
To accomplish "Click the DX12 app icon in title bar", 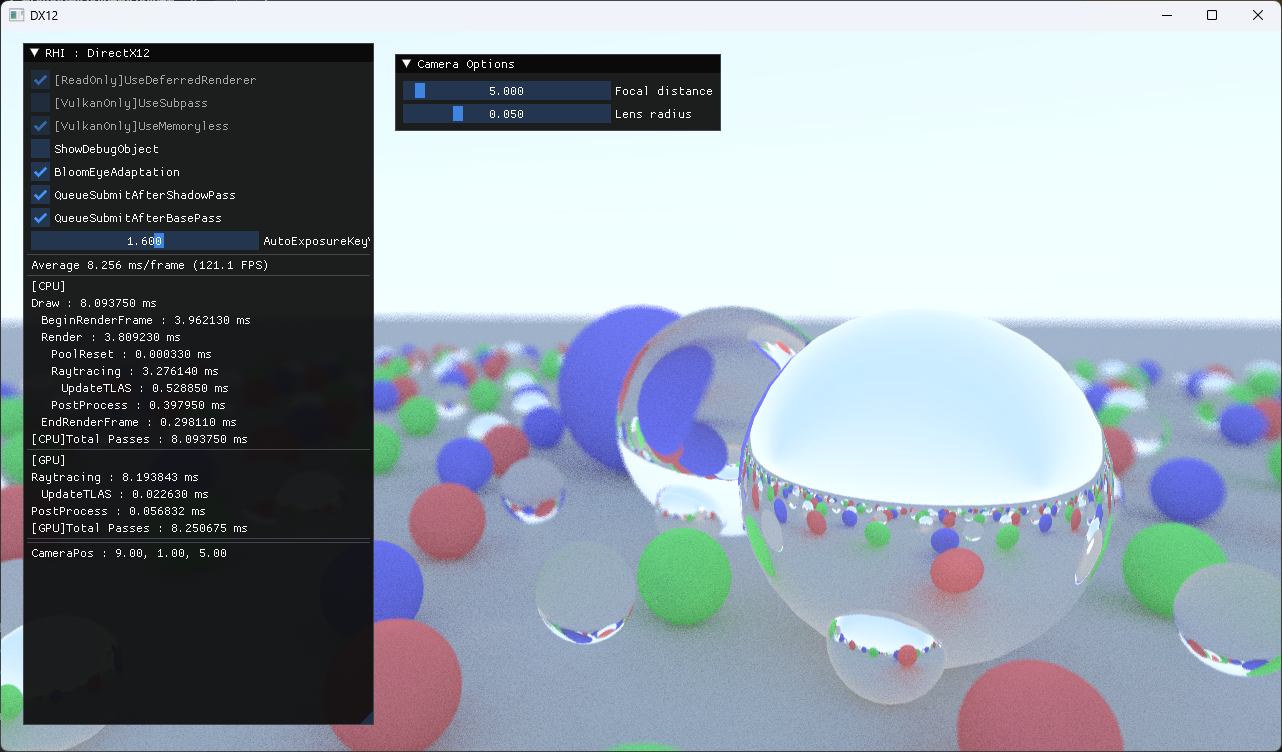I will point(16,15).
